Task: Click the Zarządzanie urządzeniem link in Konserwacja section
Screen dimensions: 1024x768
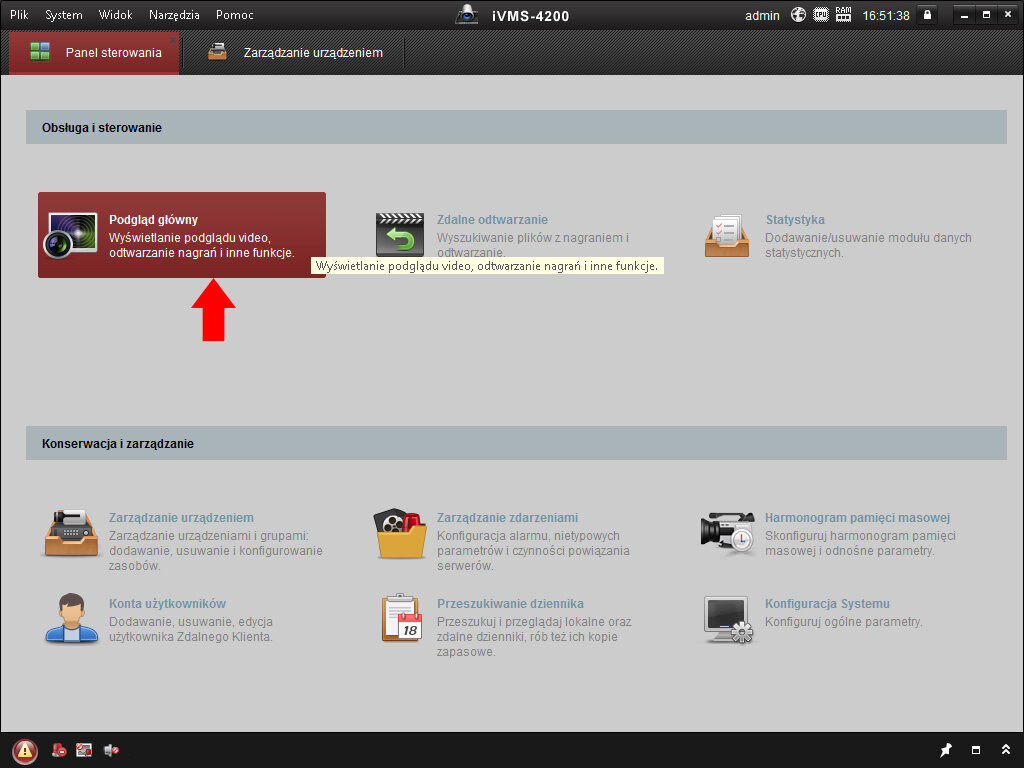Action: [181, 518]
